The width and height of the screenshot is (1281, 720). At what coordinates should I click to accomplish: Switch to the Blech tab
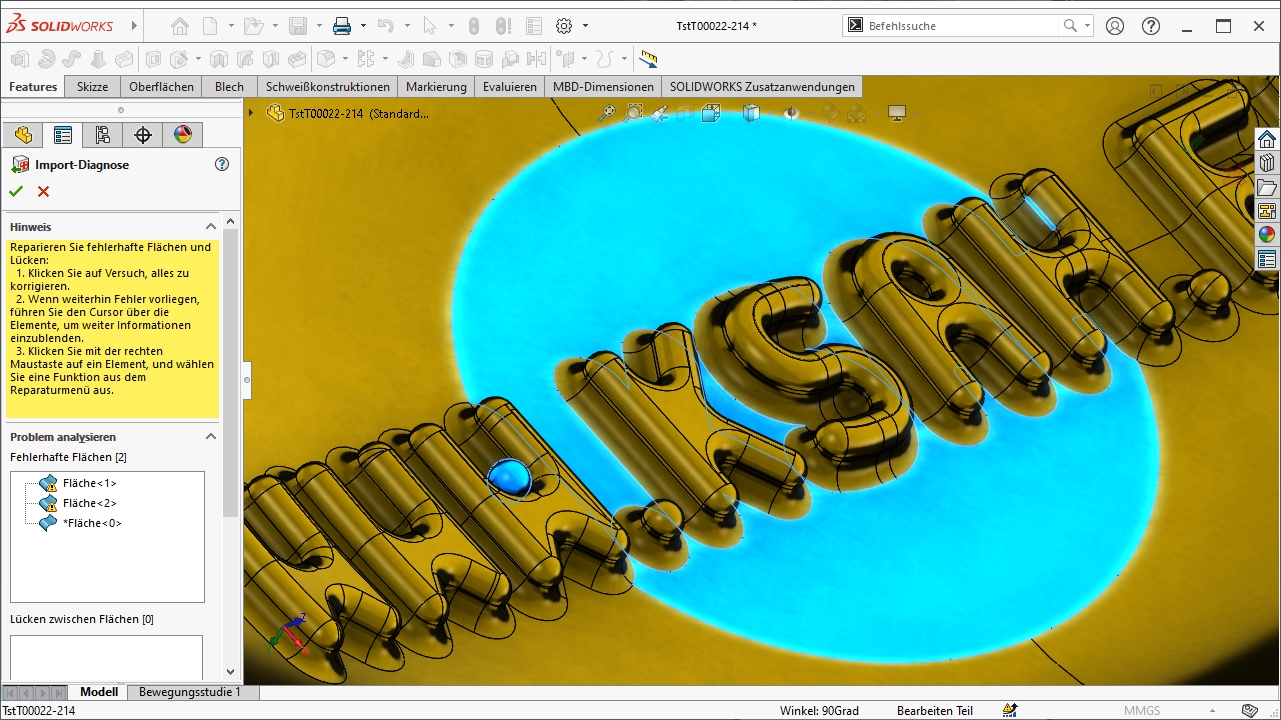pyautogui.click(x=229, y=87)
